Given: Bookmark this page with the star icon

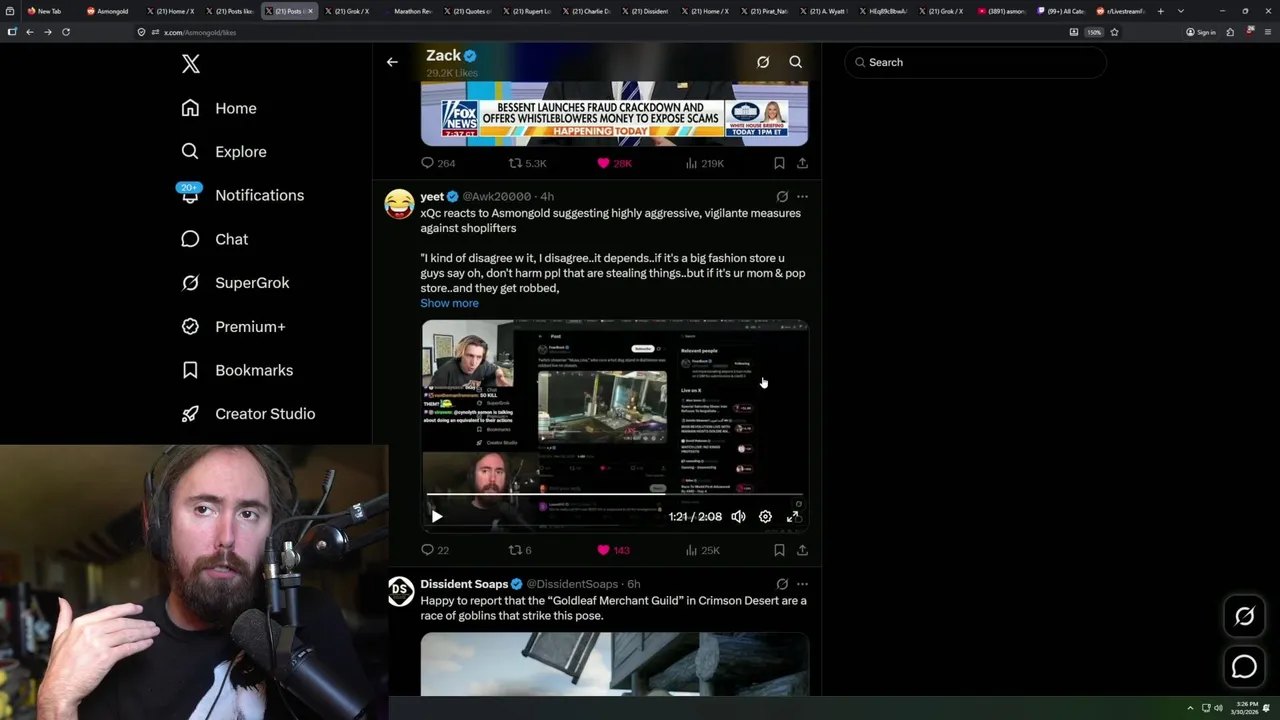Looking at the screenshot, I should 1114,32.
